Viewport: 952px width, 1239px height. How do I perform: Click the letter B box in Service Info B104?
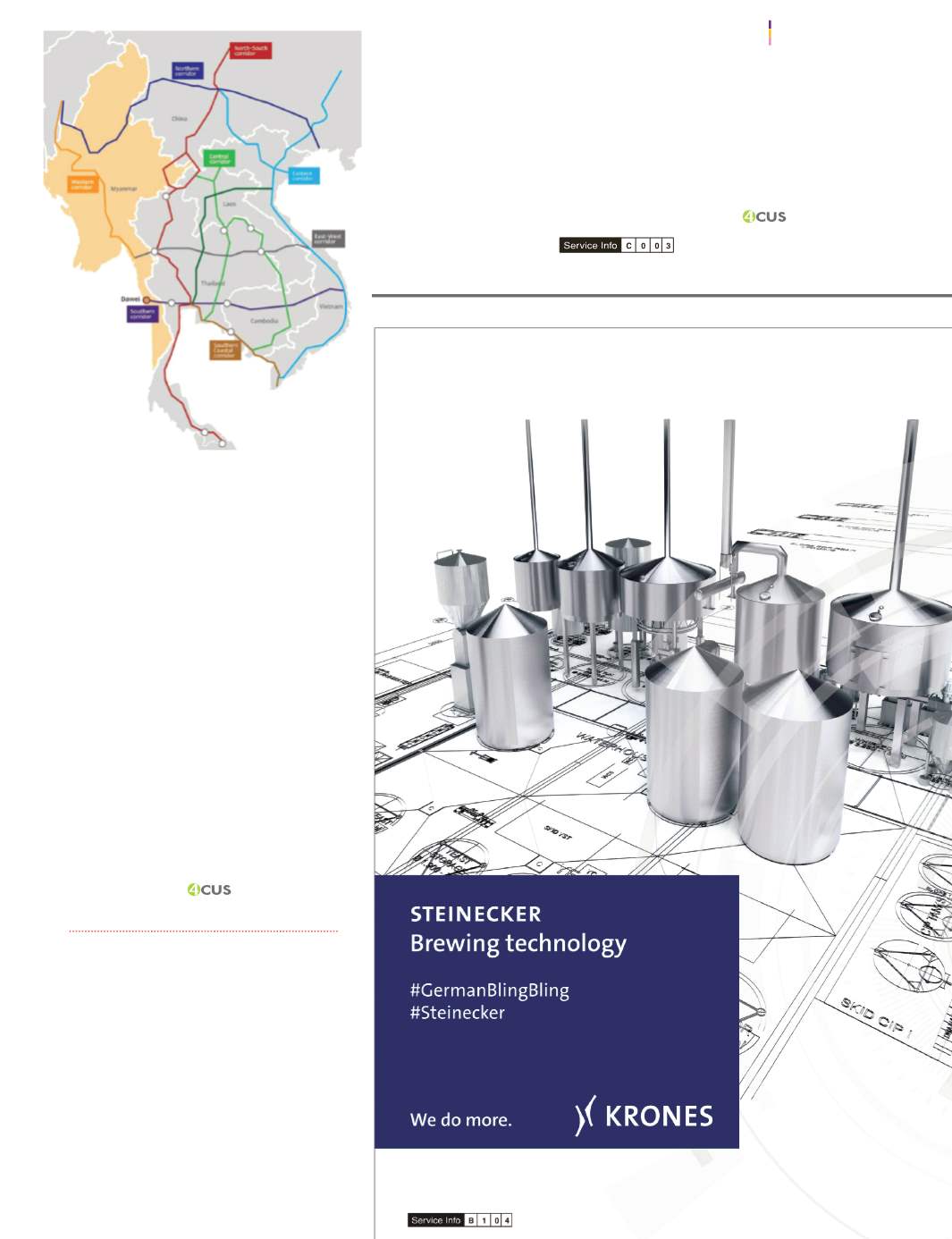[471, 1219]
